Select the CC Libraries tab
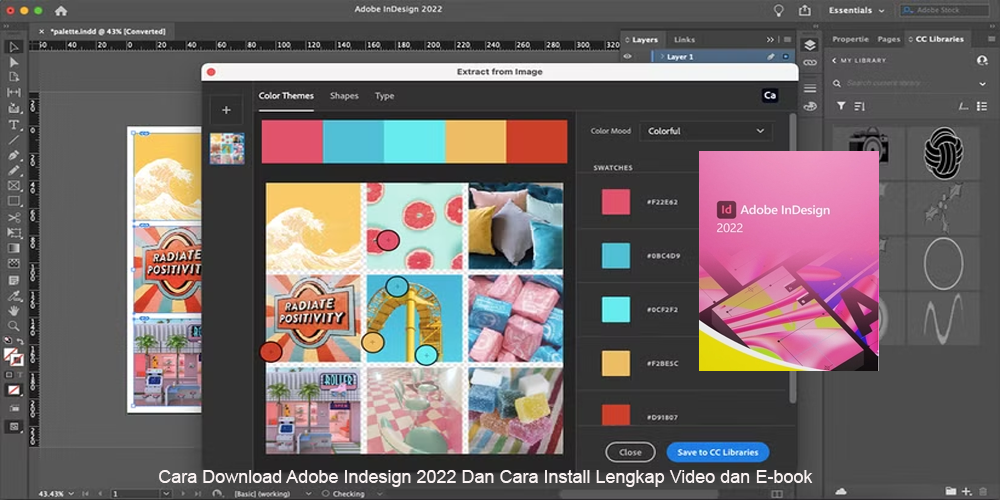 pos(936,39)
